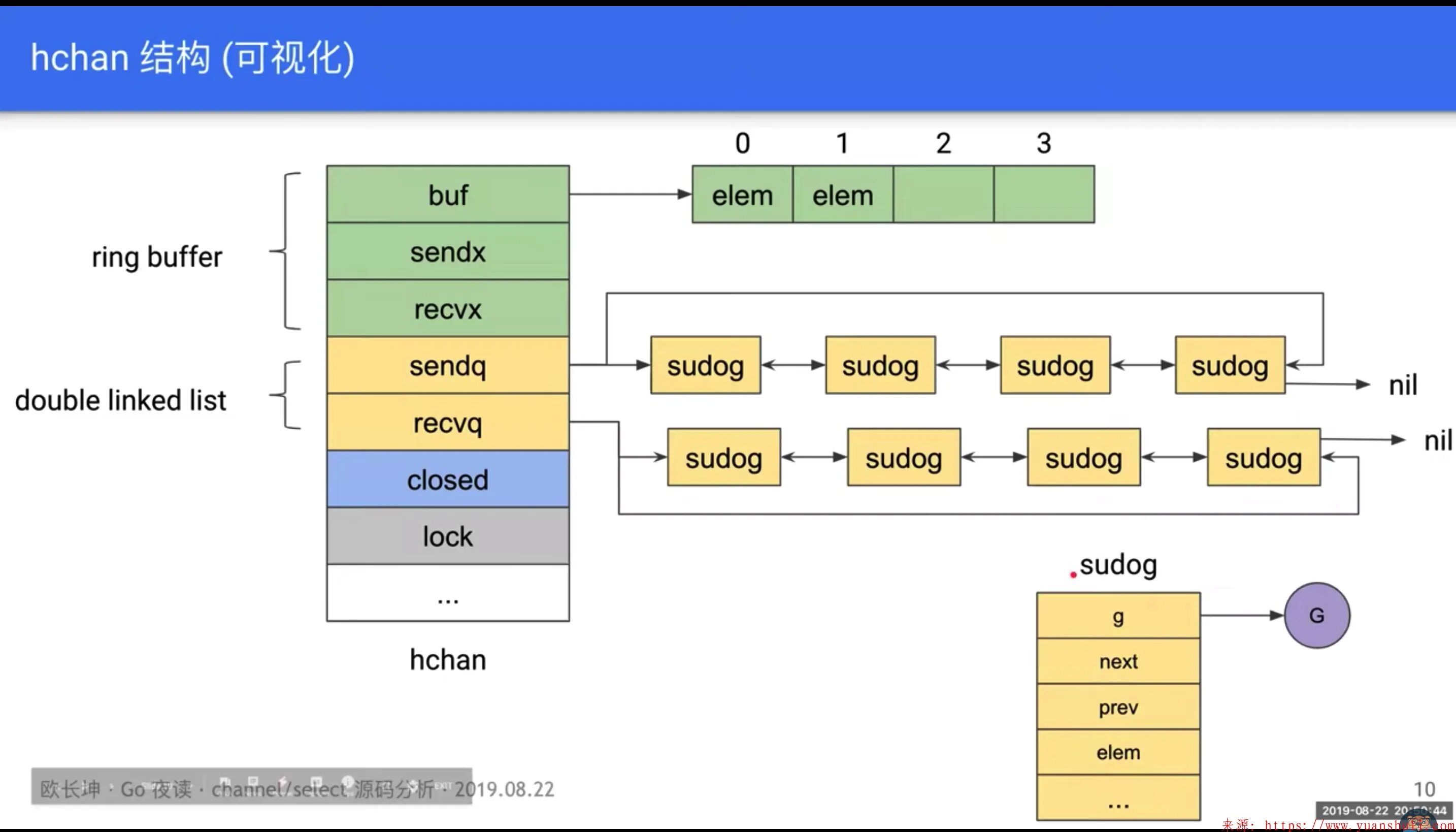
Task: Click the slide title hchan 结构 (可视化)
Action: 192,58
